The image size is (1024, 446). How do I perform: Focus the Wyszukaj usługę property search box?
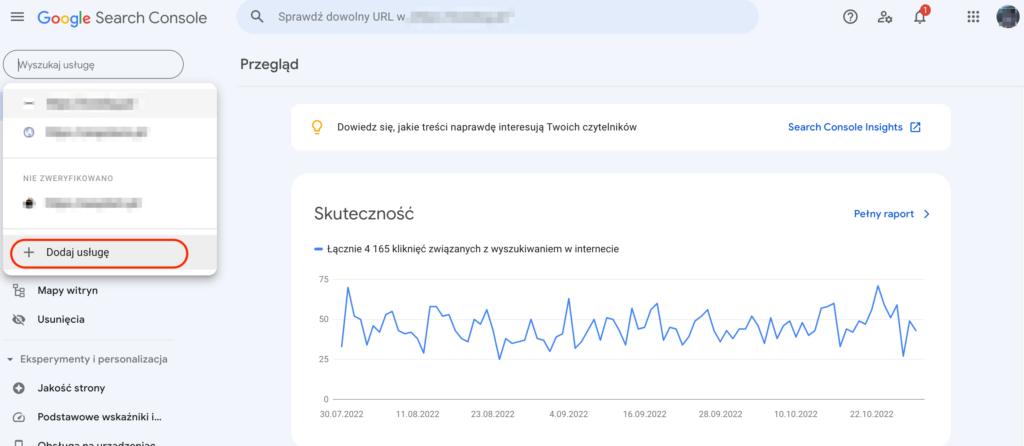(95, 65)
